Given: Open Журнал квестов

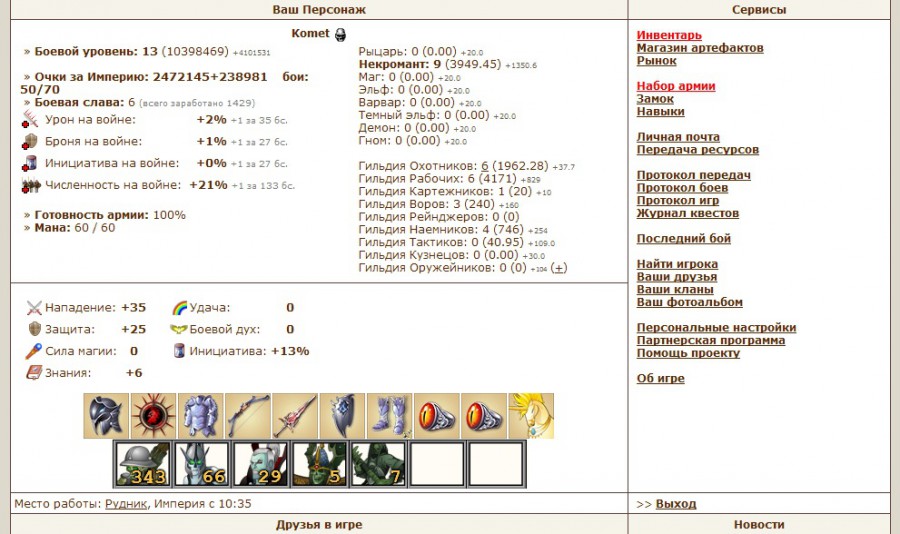Looking at the screenshot, I should [688, 213].
